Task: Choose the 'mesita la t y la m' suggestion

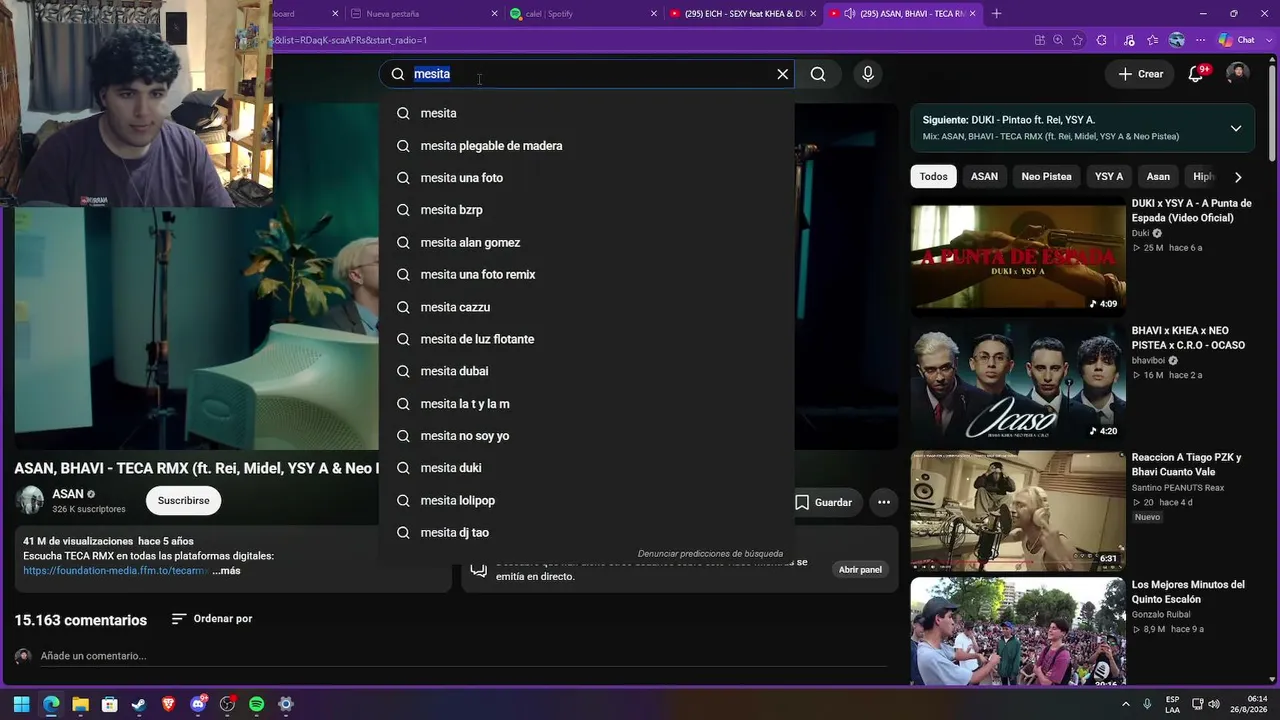Action: pos(587,404)
